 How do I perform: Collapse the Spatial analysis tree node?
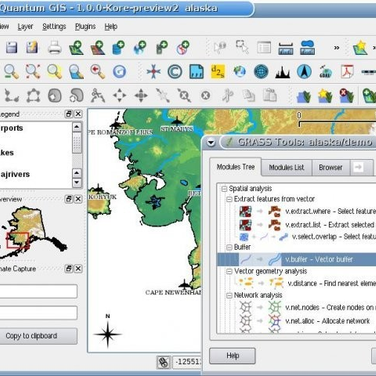(x=224, y=189)
